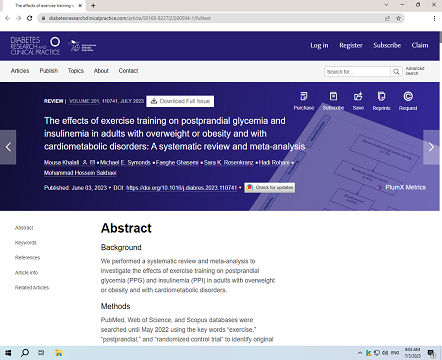This screenshot has width=442, height=360.
Task: Click the Search for input field
Action: (x=357, y=71)
